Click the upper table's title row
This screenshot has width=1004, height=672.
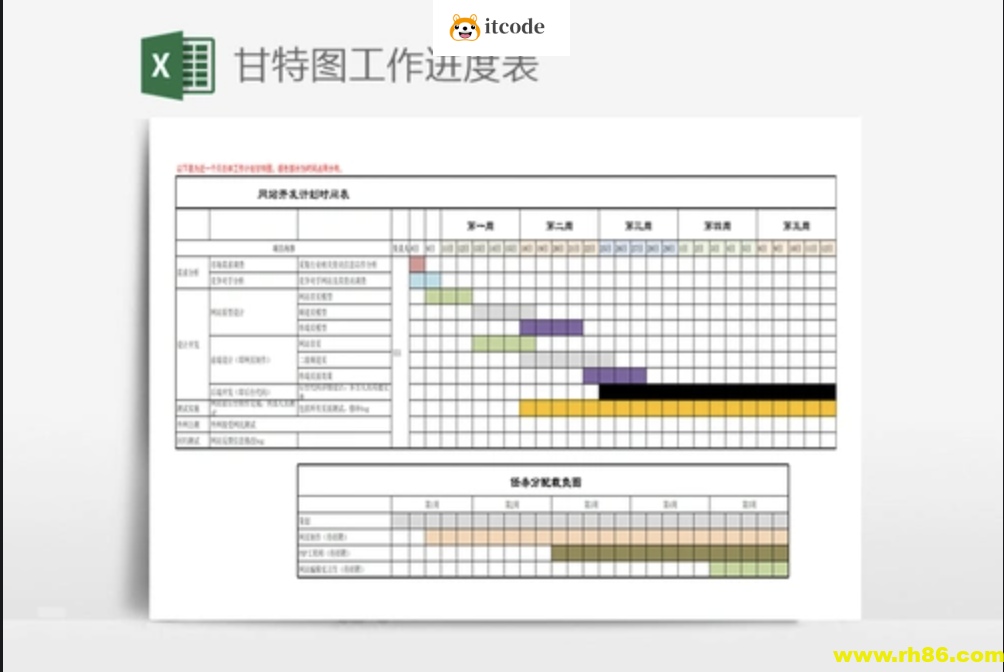pyautogui.click(x=505, y=194)
